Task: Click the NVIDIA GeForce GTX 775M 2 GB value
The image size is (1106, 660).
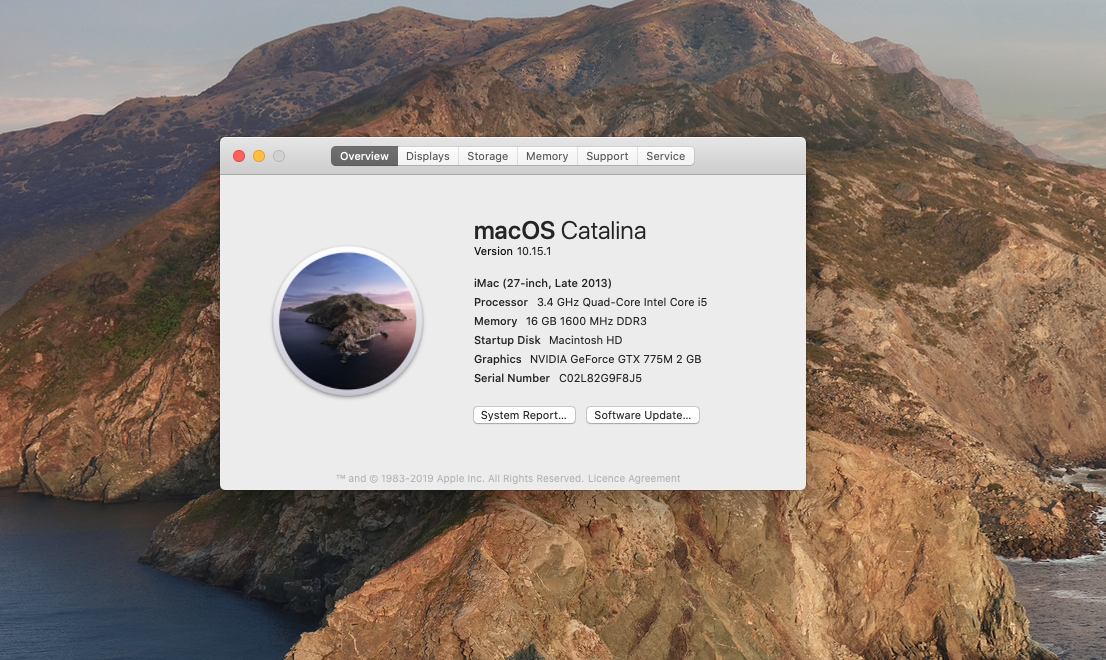Action: [616, 359]
